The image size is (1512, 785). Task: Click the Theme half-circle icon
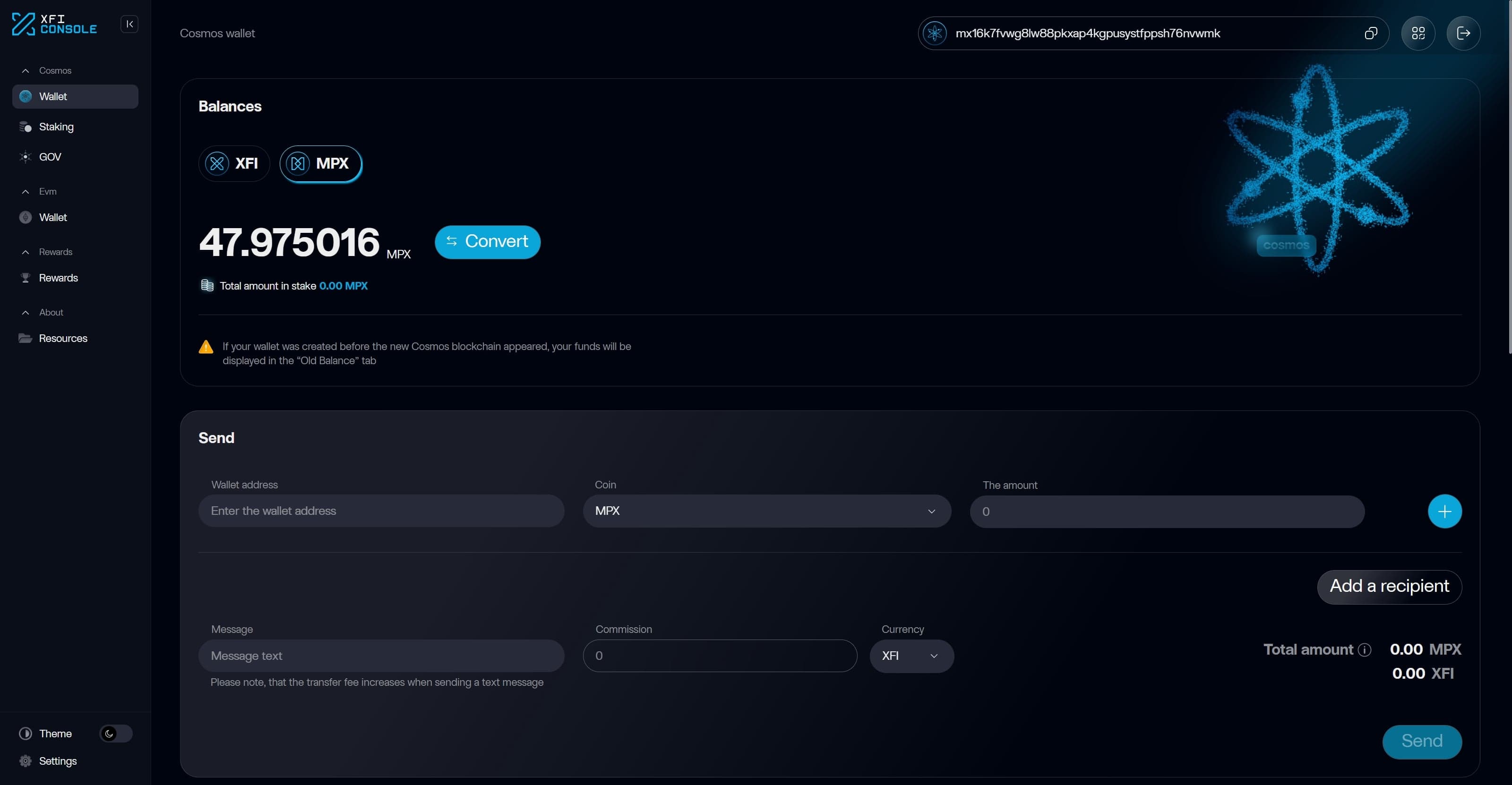tap(25, 734)
